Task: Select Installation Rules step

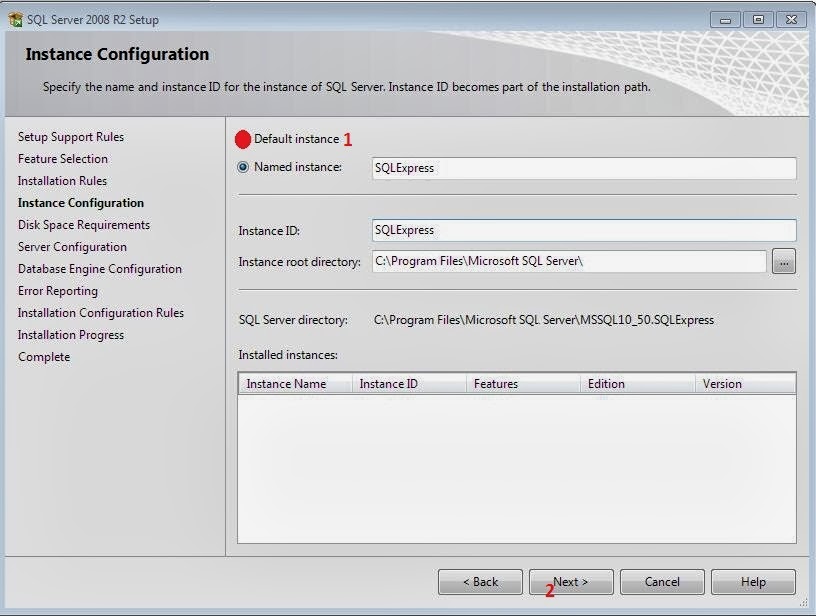Action: 62,181
